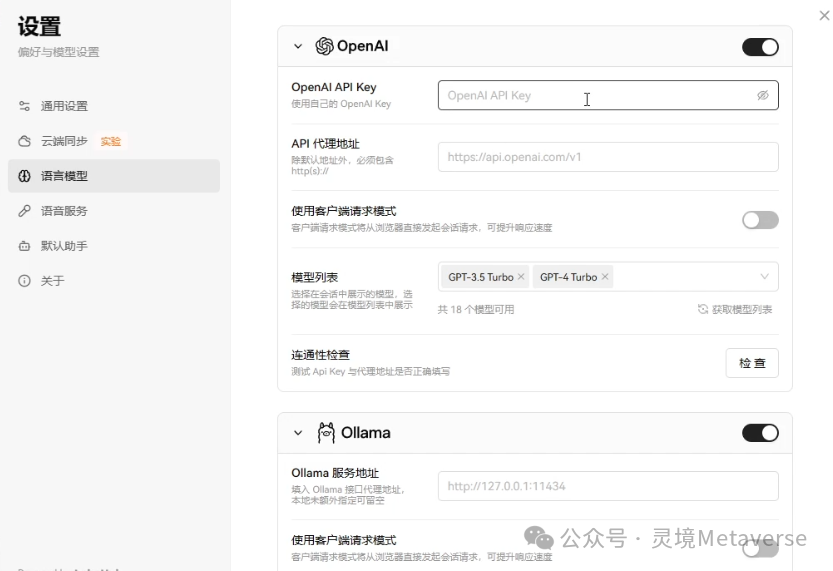Focus the Ollama 服务地址 input field
The height and width of the screenshot is (571, 833).
pyautogui.click(x=608, y=486)
